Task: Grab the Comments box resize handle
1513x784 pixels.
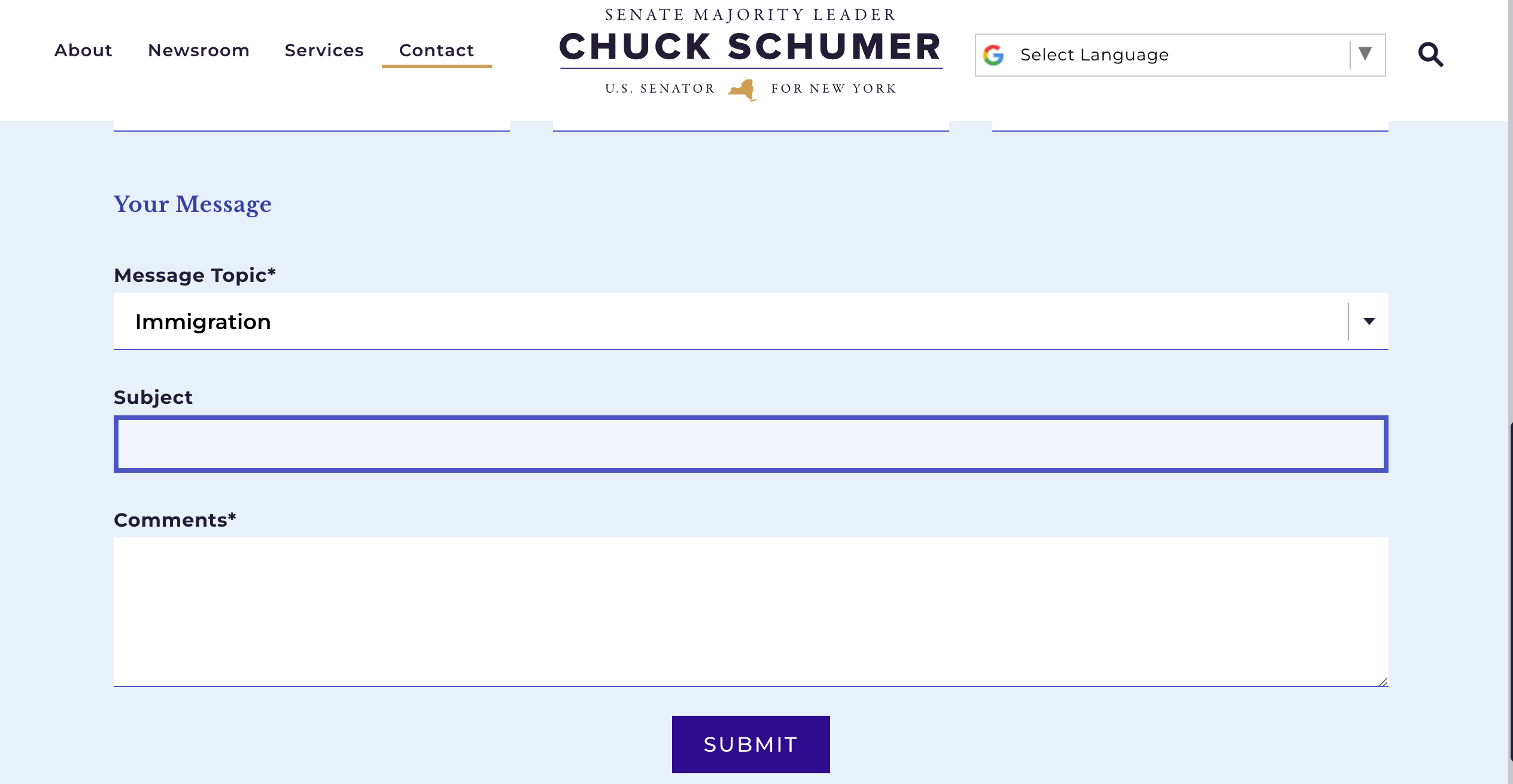Action: coord(1383,682)
